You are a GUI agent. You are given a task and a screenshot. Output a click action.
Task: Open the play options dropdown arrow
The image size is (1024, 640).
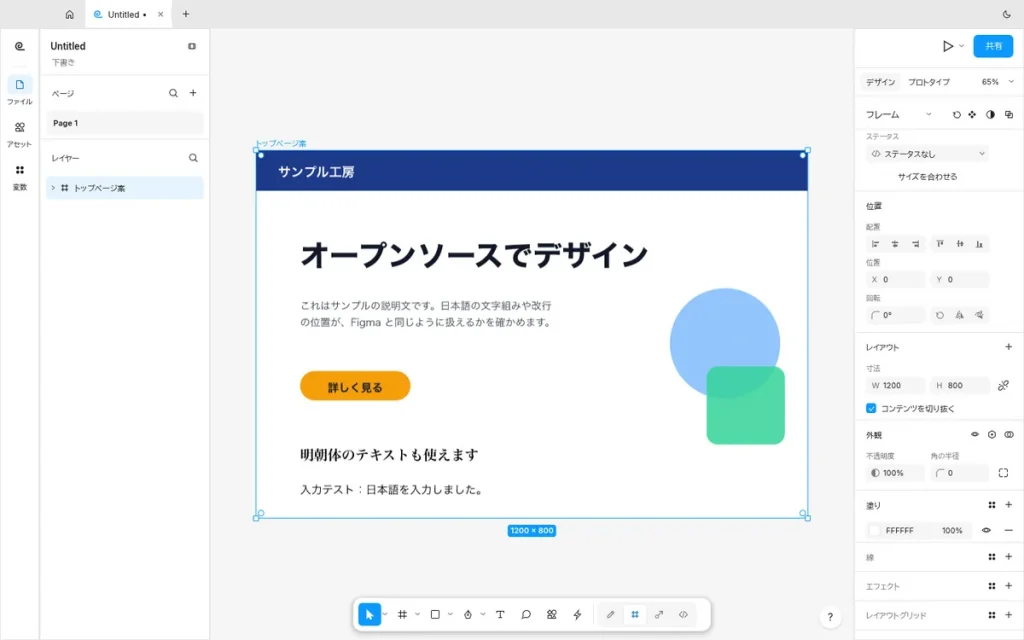pyautogui.click(x=962, y=46)
